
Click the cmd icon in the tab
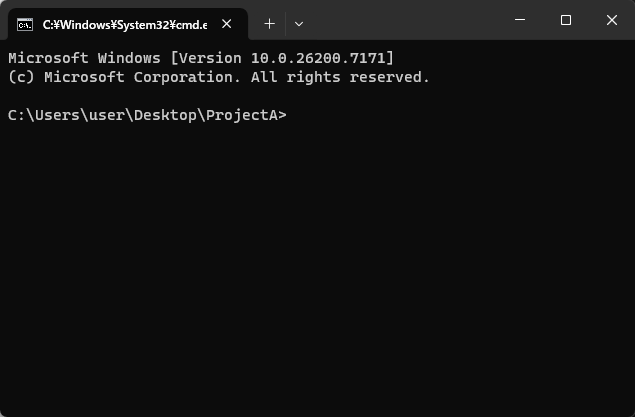point(24,23)
